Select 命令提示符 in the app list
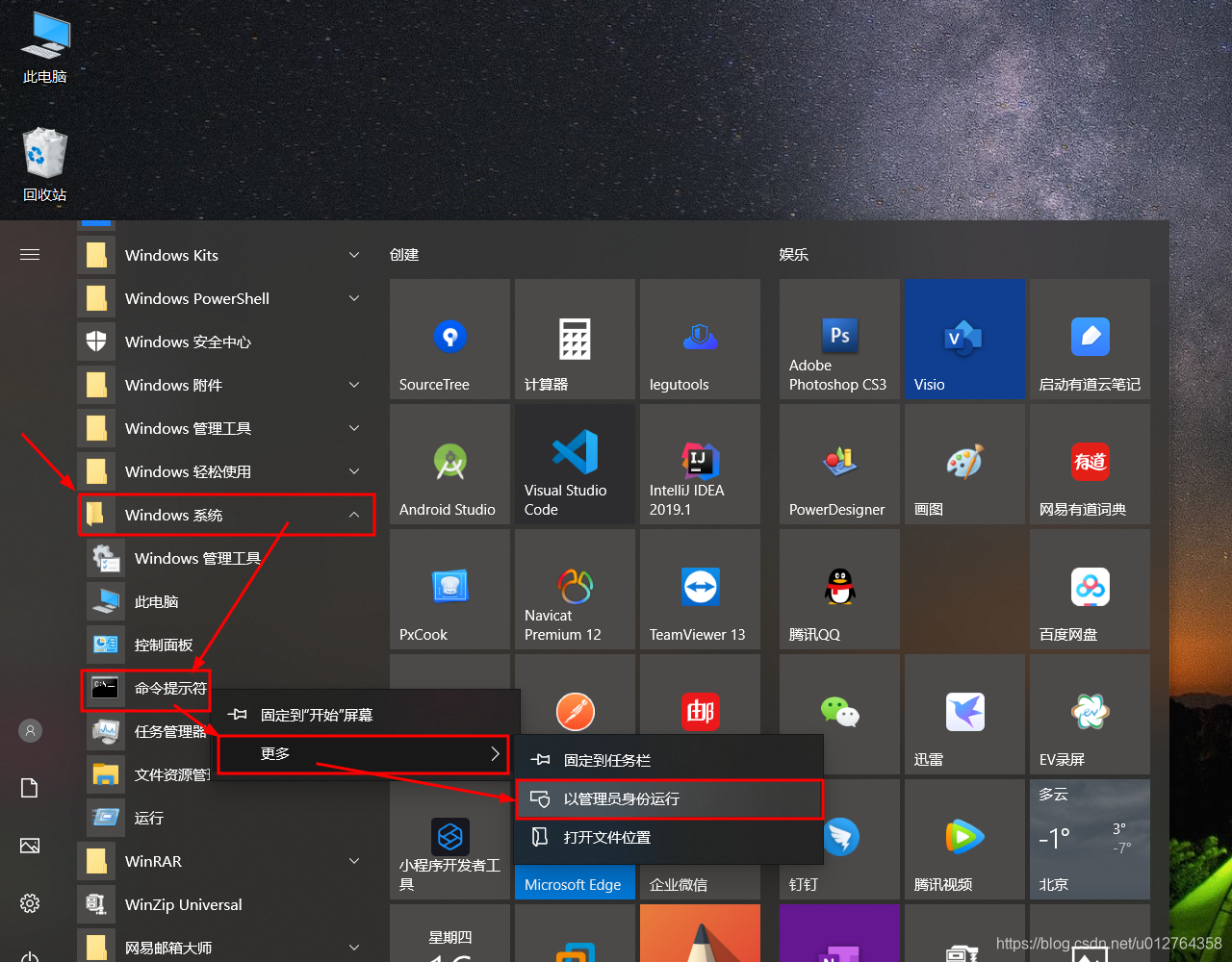The height and width of the screenshot is (962, 1232). [146, 688]
